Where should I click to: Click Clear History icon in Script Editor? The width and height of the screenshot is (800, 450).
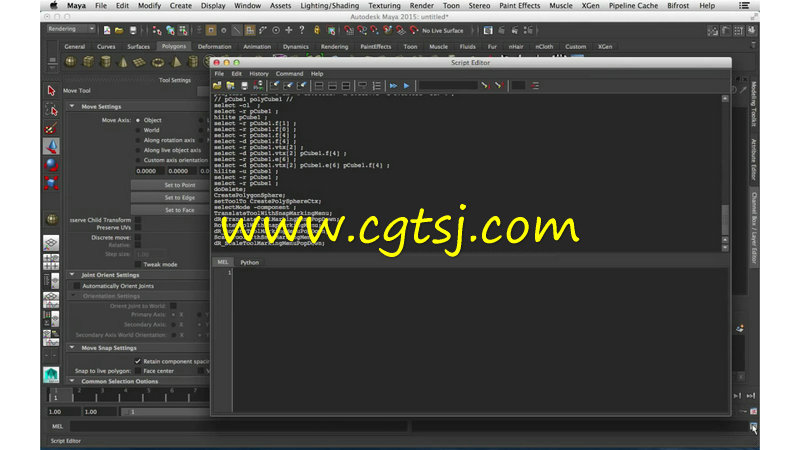click(x=275, y=86)
